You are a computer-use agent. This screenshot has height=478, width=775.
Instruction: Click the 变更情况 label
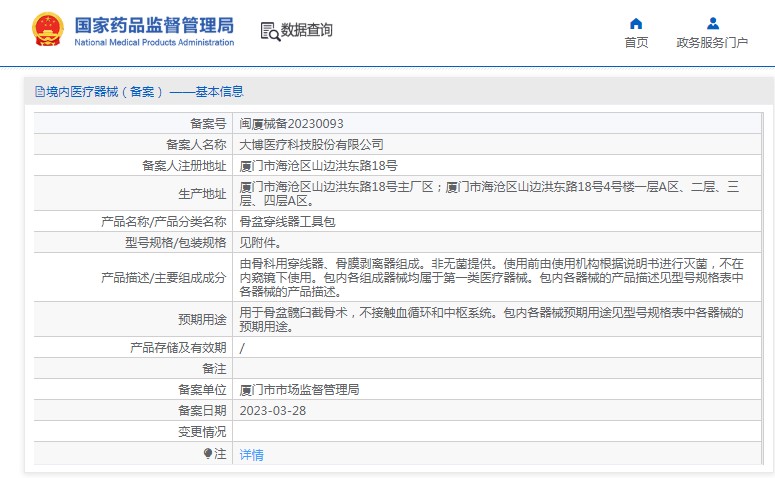coord(202,432)
